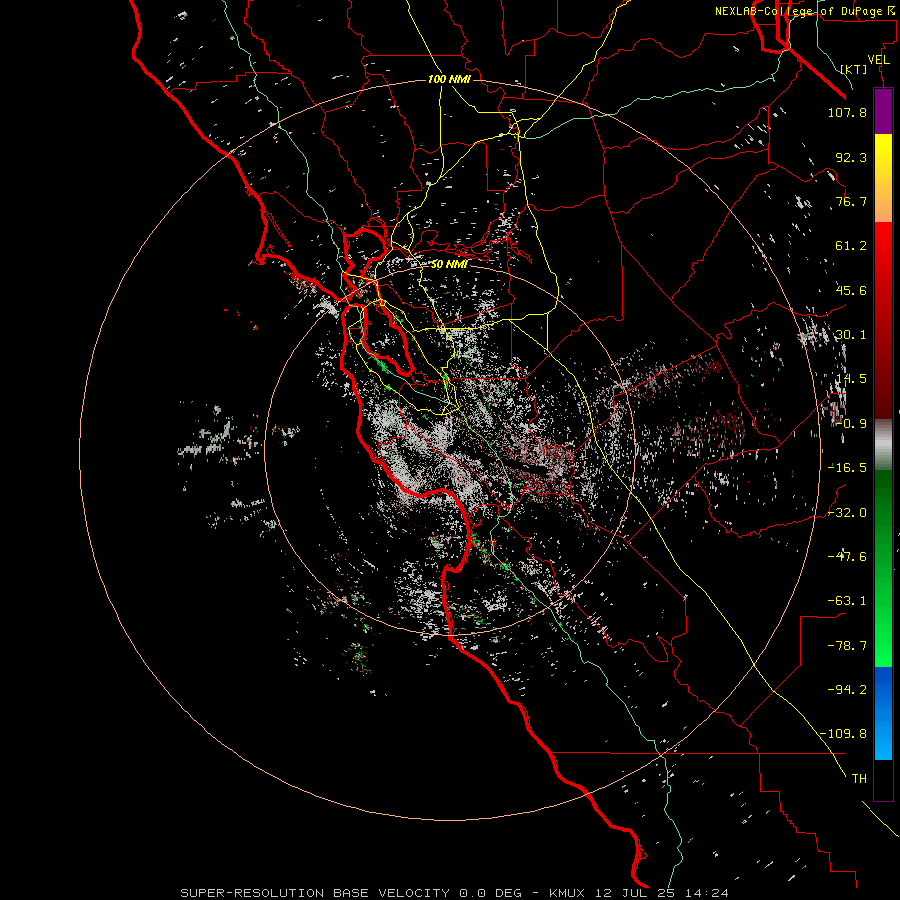Screen dimensions: 900x900
Task: Click the 76.7 legend value
Action: pos(851,201)
